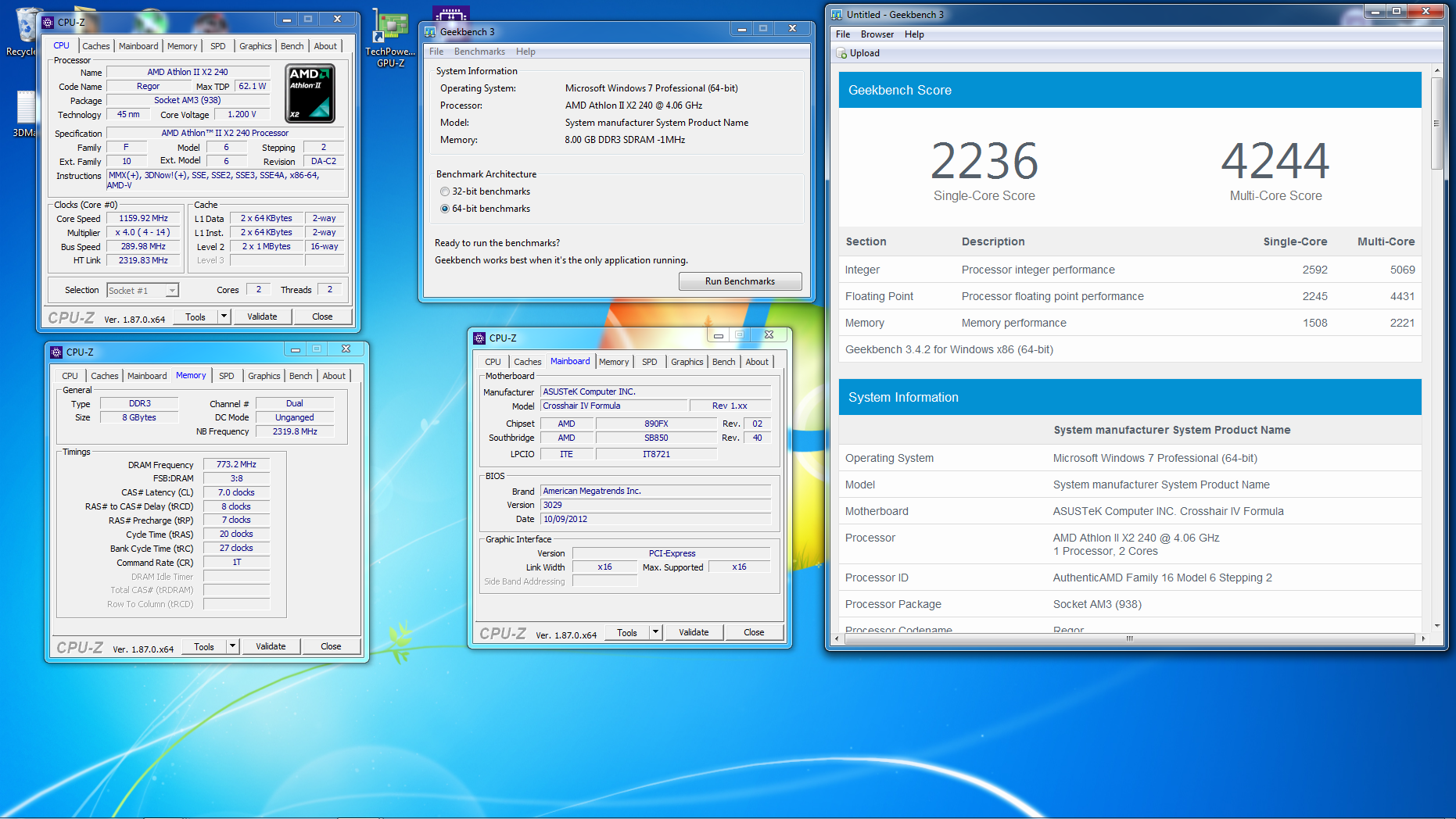The width and height of the screenshot is (1456, 819).
Task: Click the CAS# Latency 7.0 clocks value
Action: point(236,492)
